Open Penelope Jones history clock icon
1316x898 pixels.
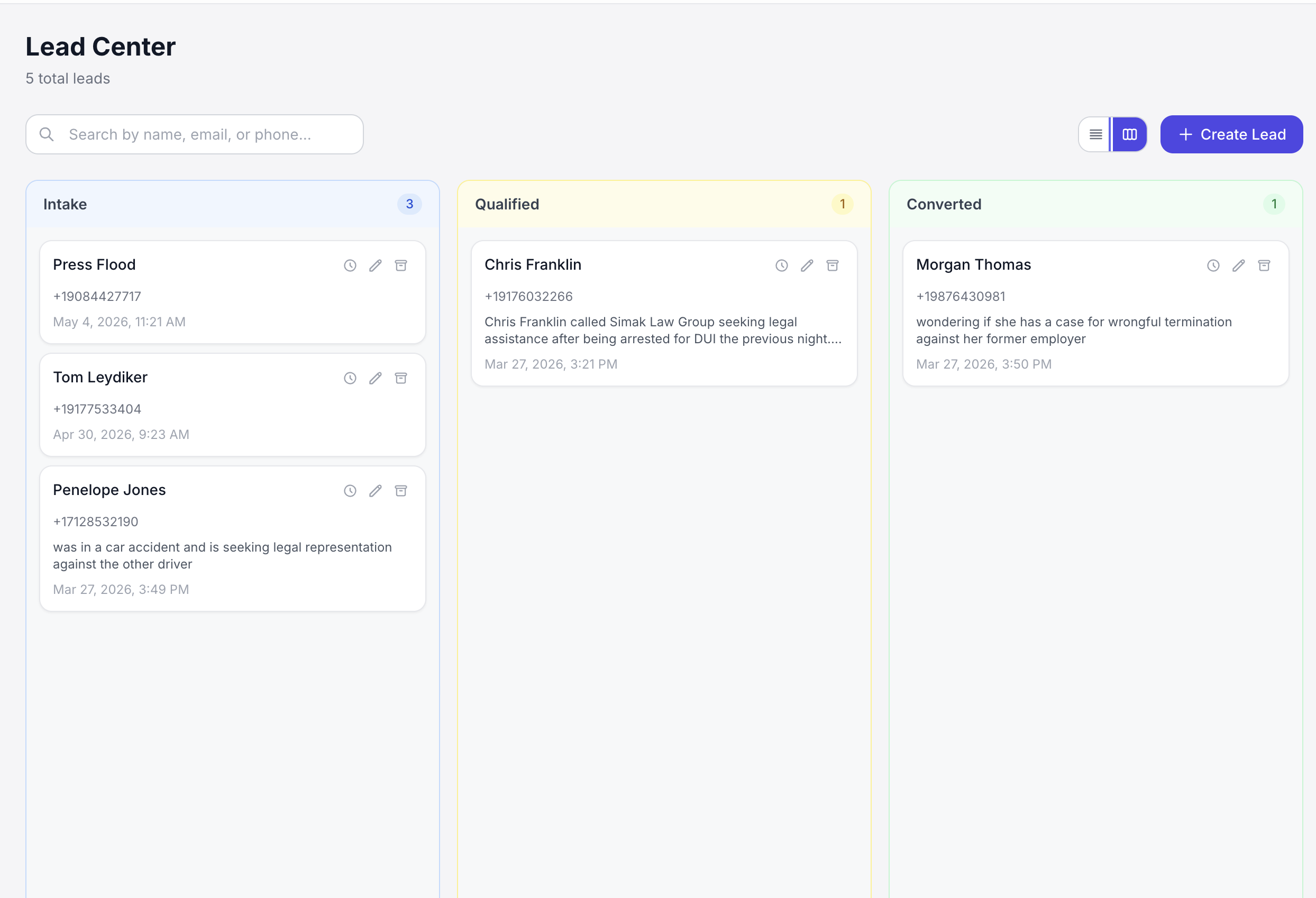tap(350, 491)
